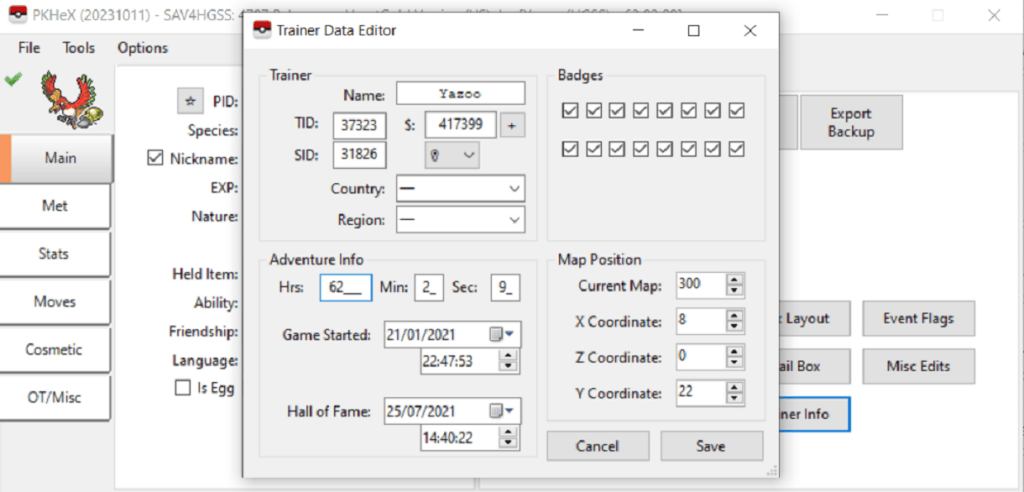This screenshot has width=1024, height=492.
Task: Click the green legality checkmark icon
Action: [13, 79]
